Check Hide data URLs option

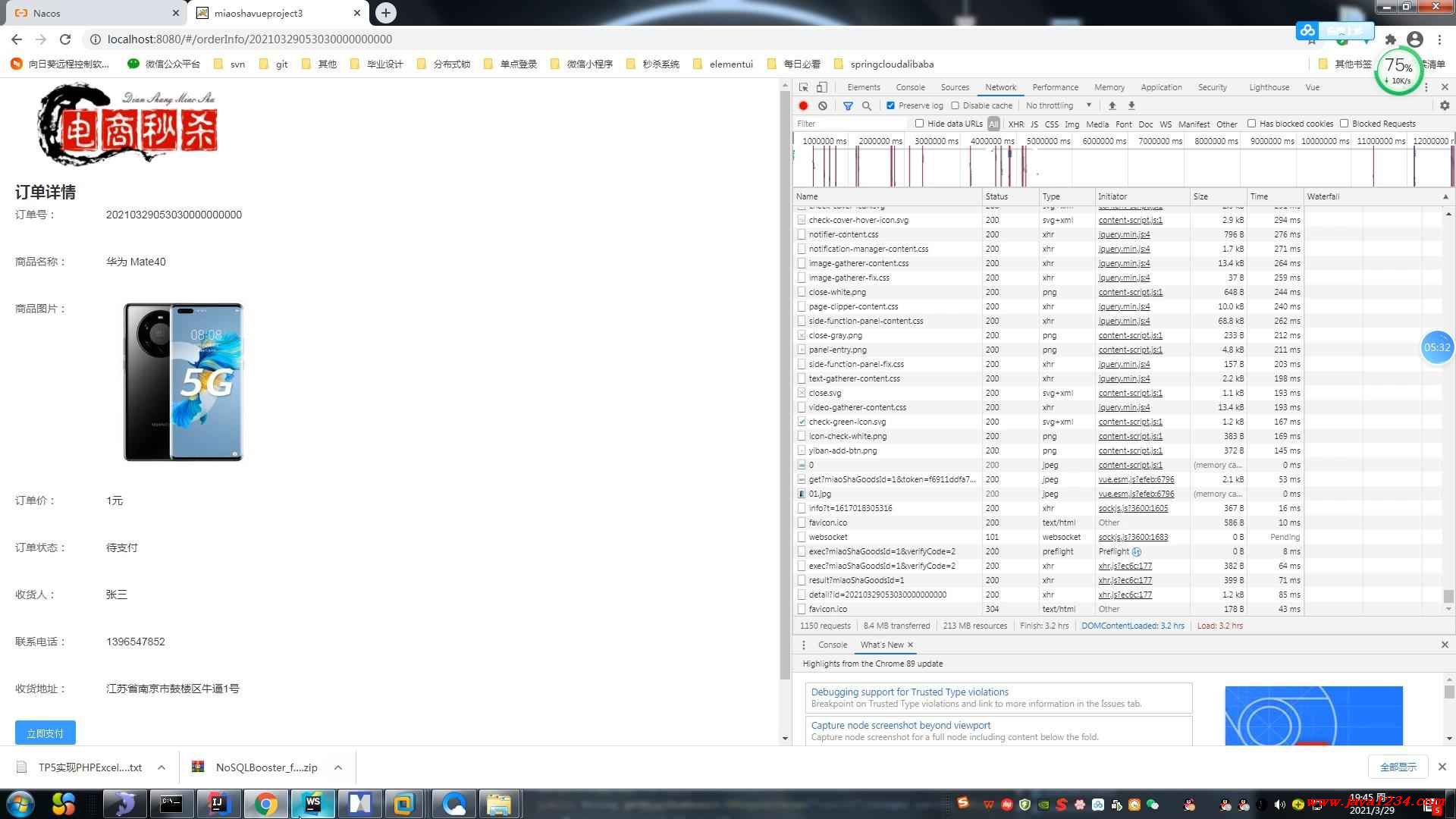click(919, 124)
